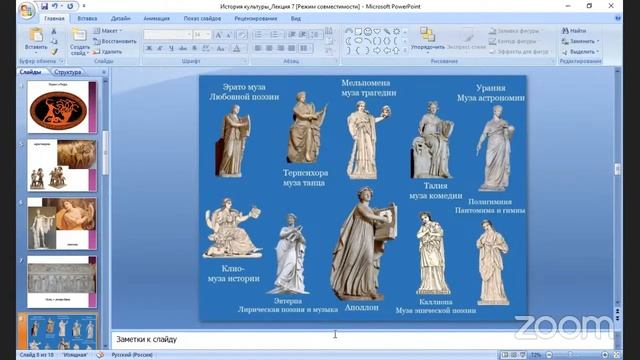Open the change case (Аа) menu
The height and width of the screenshot is (360, 640).
221,49
